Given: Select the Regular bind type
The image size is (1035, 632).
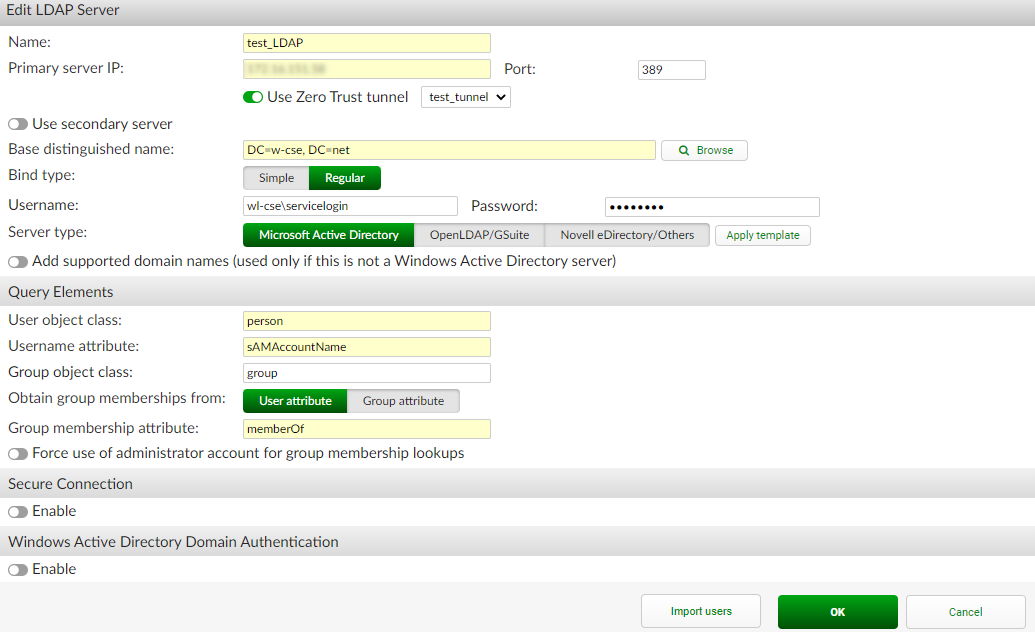Looking at the screenshot, I should pos(344,177).
